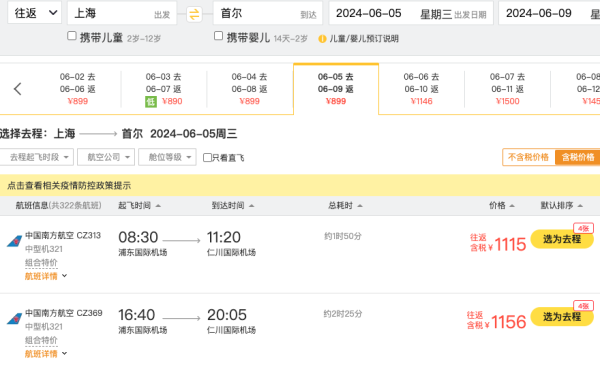600x365 pixels.
Task: Click 中国南方航空 CZ313 flight name
Action: click(63, 235)
